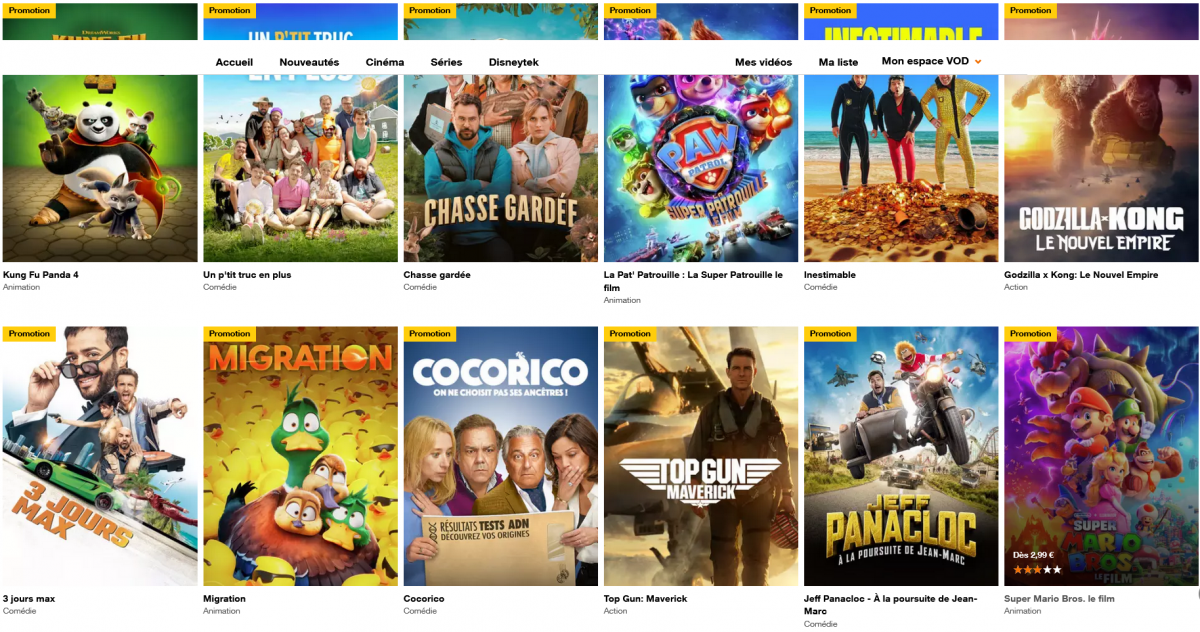Click the Super Mario Bros. star rating
The width and height of the screenshot is (1200, 632).
click(x=1037, y=569)
